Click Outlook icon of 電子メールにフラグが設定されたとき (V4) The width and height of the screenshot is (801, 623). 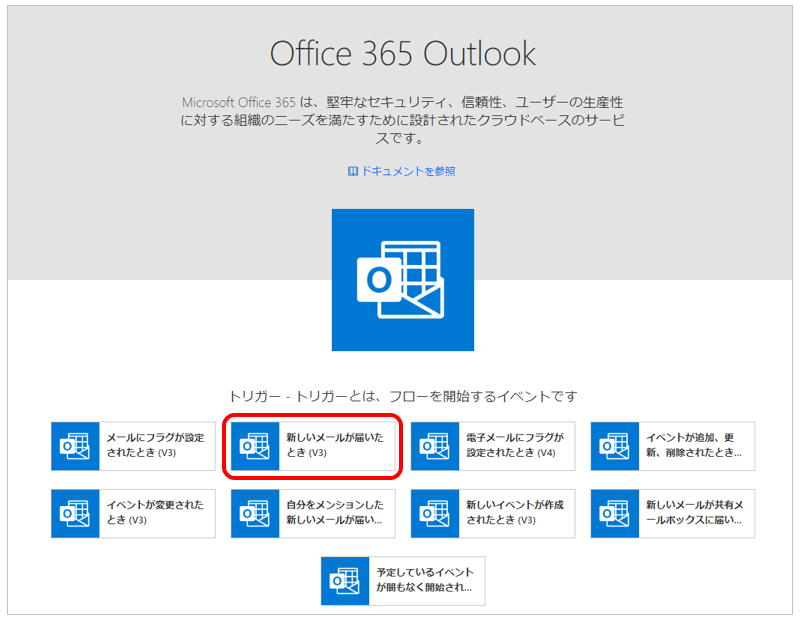pos(435,446)
